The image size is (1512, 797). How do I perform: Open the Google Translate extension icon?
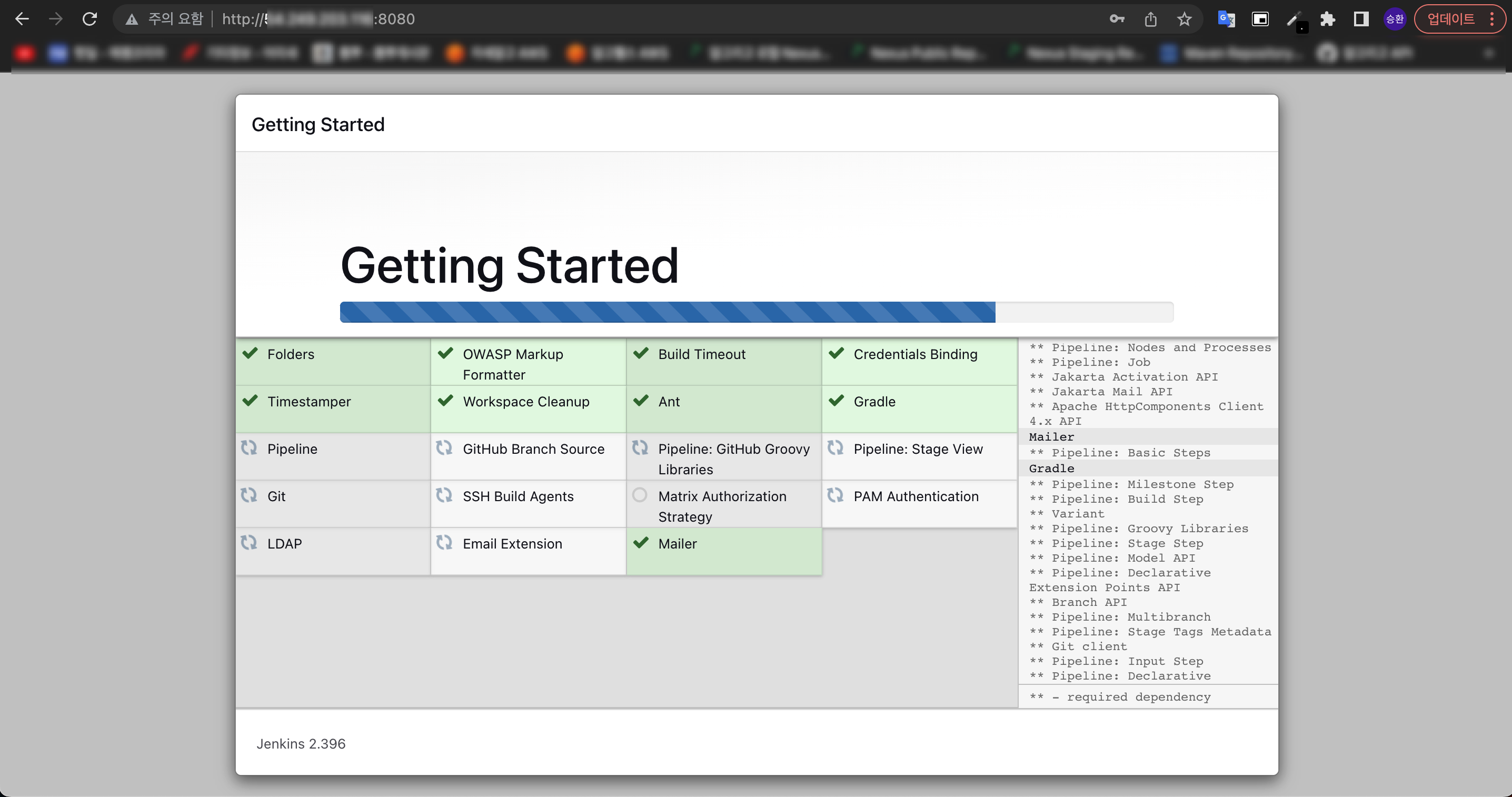tap(1226, 19)
